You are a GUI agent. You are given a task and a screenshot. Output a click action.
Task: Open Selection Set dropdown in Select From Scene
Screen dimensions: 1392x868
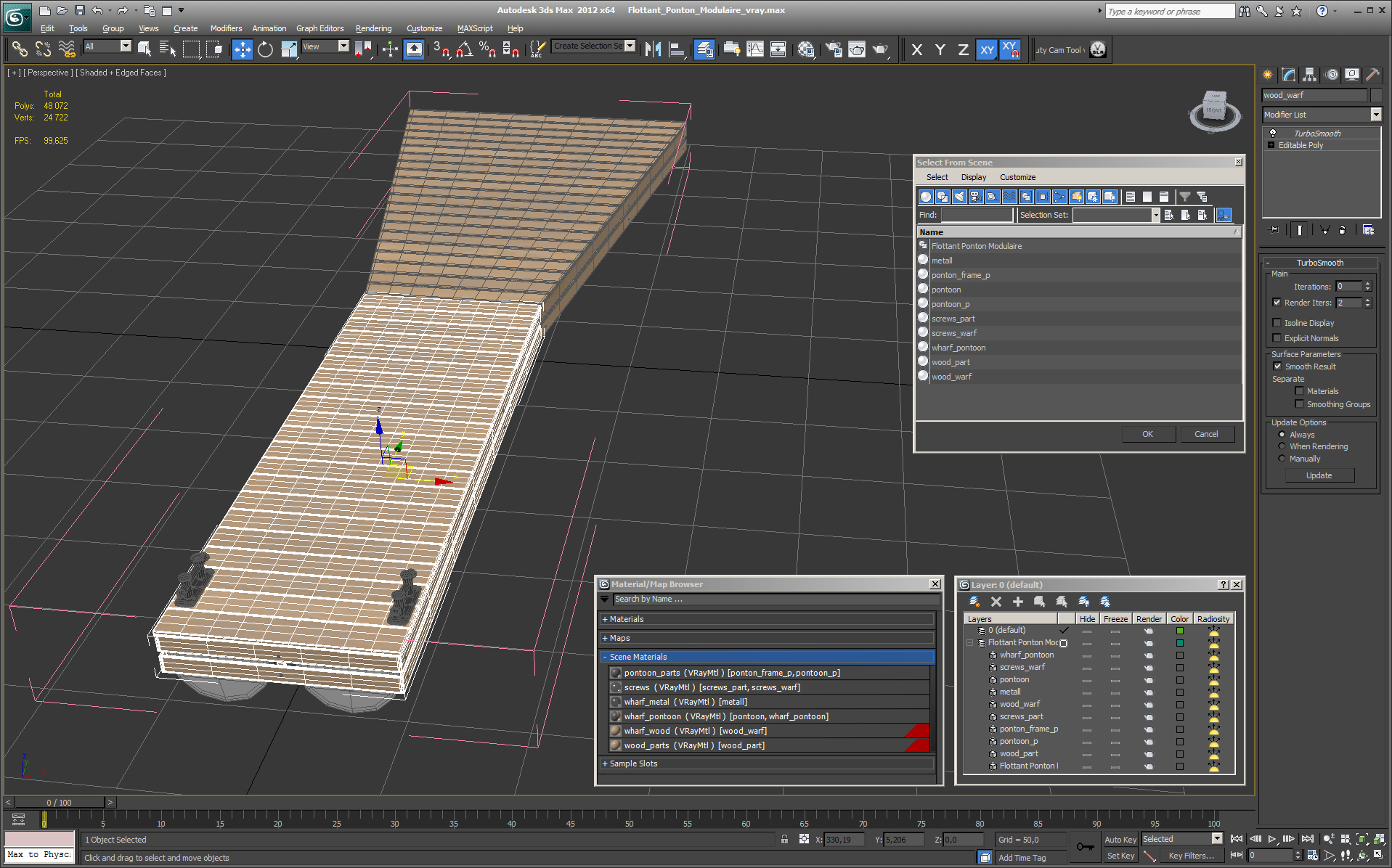coord(1155,215)
